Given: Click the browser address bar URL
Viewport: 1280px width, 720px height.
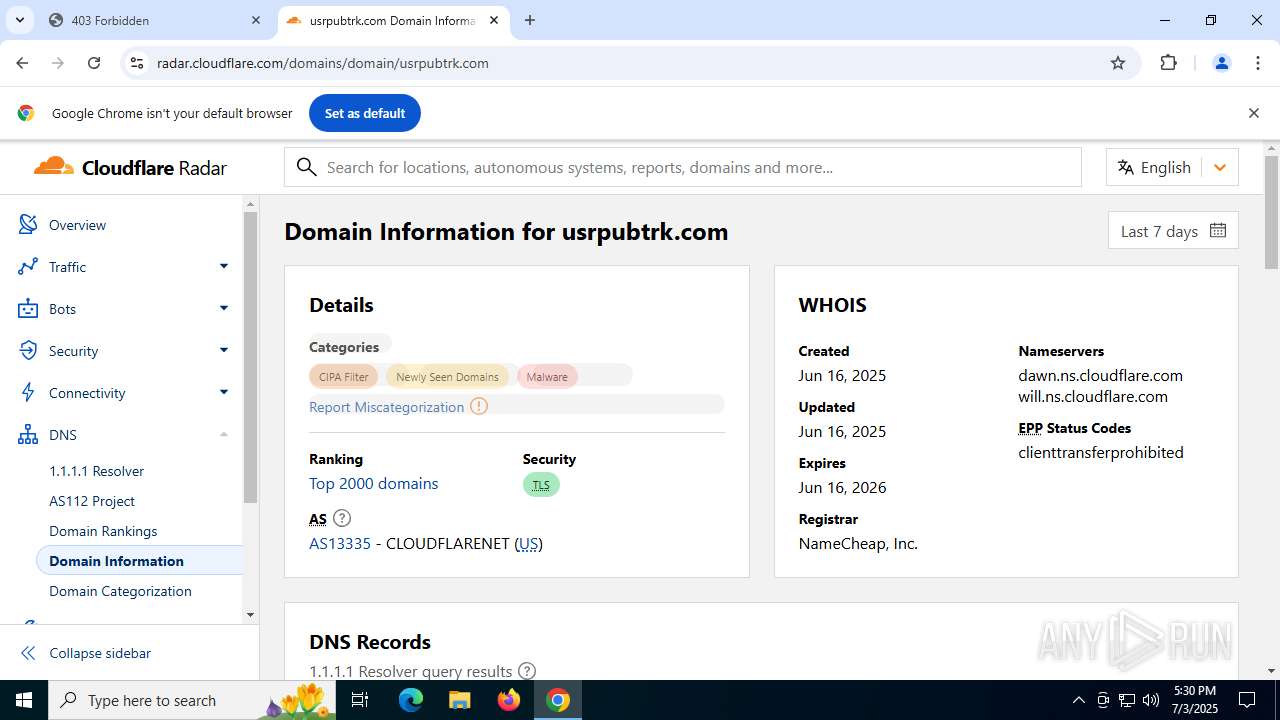Looking at the screenshot, I should coord(323,63).
